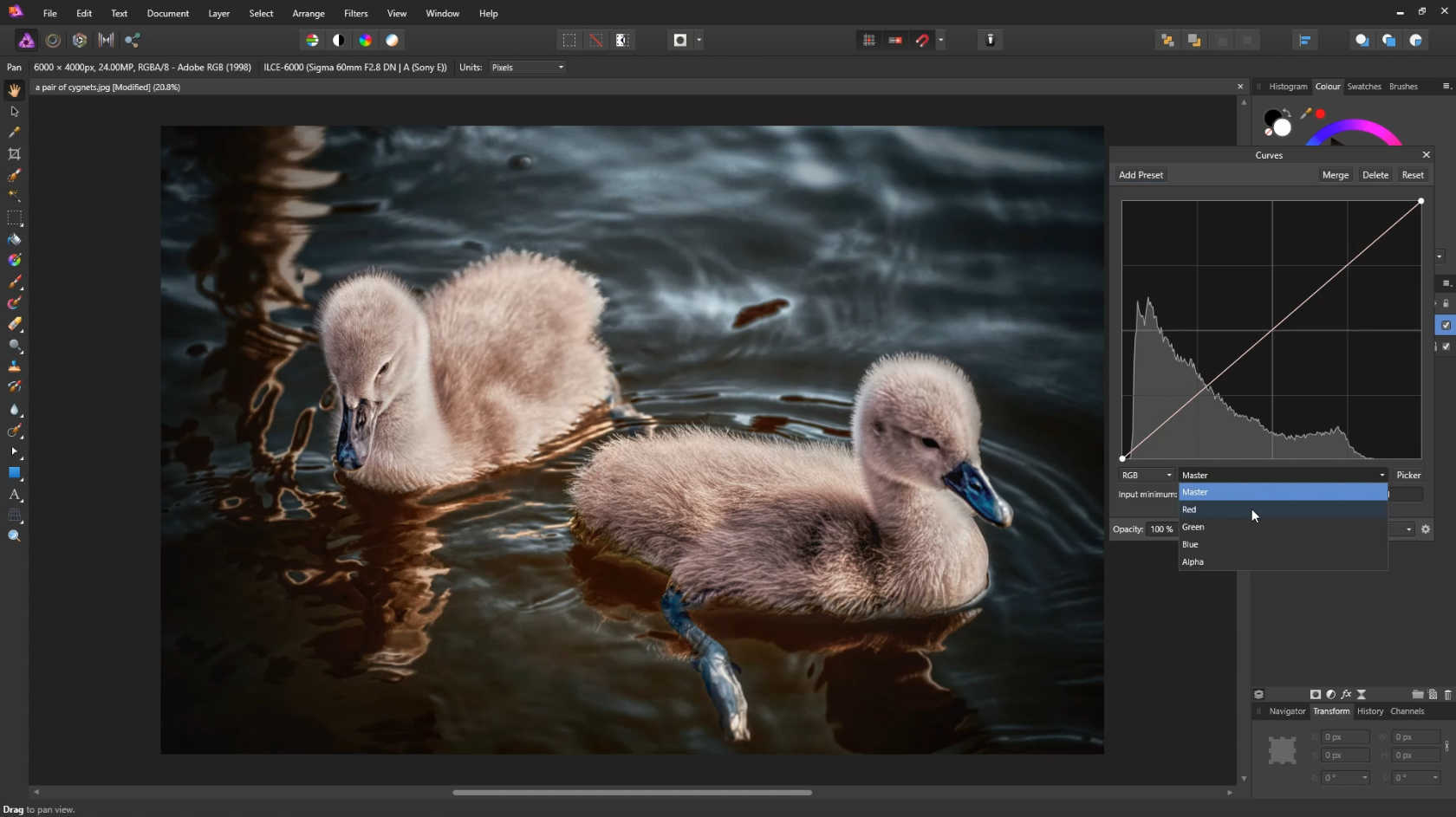Click the white background colour swatch
Image resolution: width=1456 pixels, height=817 pixels.
pos(1282,128)
